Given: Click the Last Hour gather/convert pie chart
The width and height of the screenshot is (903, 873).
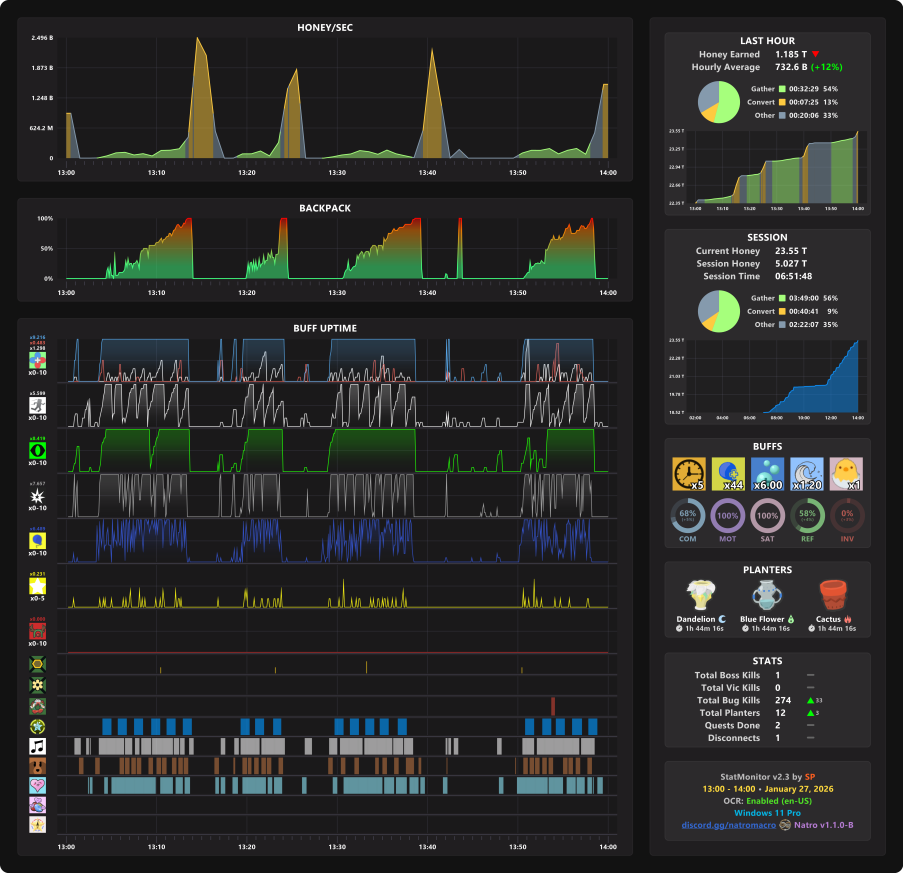Looking at the screenshot, I should coord(719,102).
